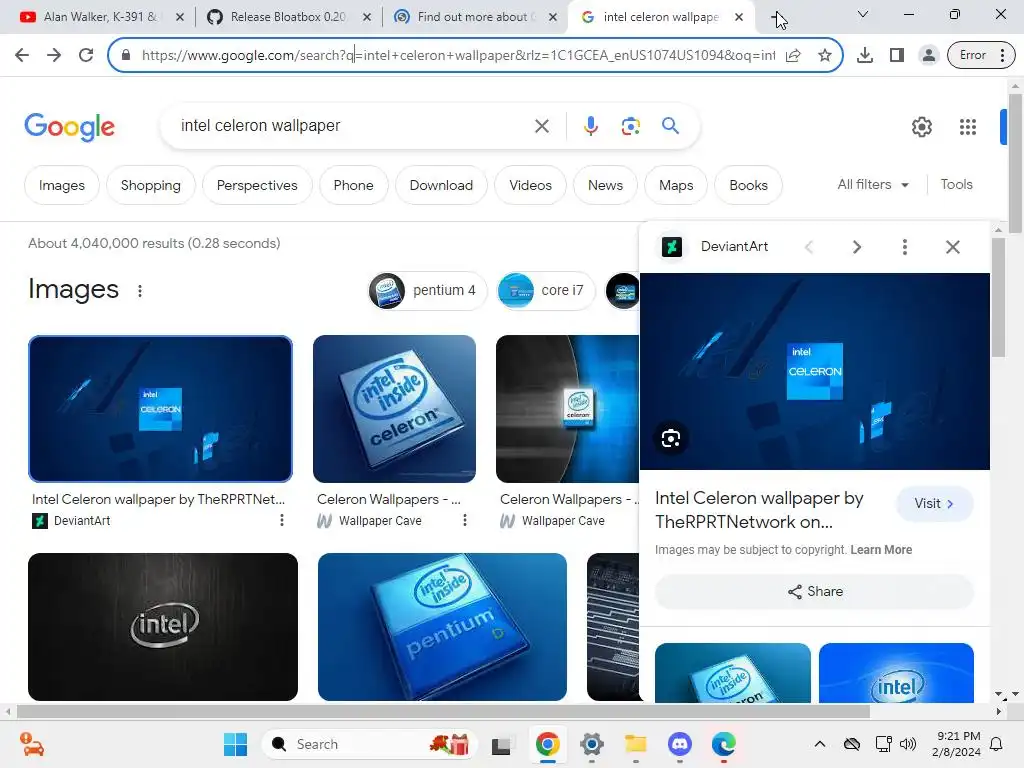Switch to Find out more about tab
The width and height of the screenshot is (1024, 768).
pyautogui.click(x=474, y=17)
